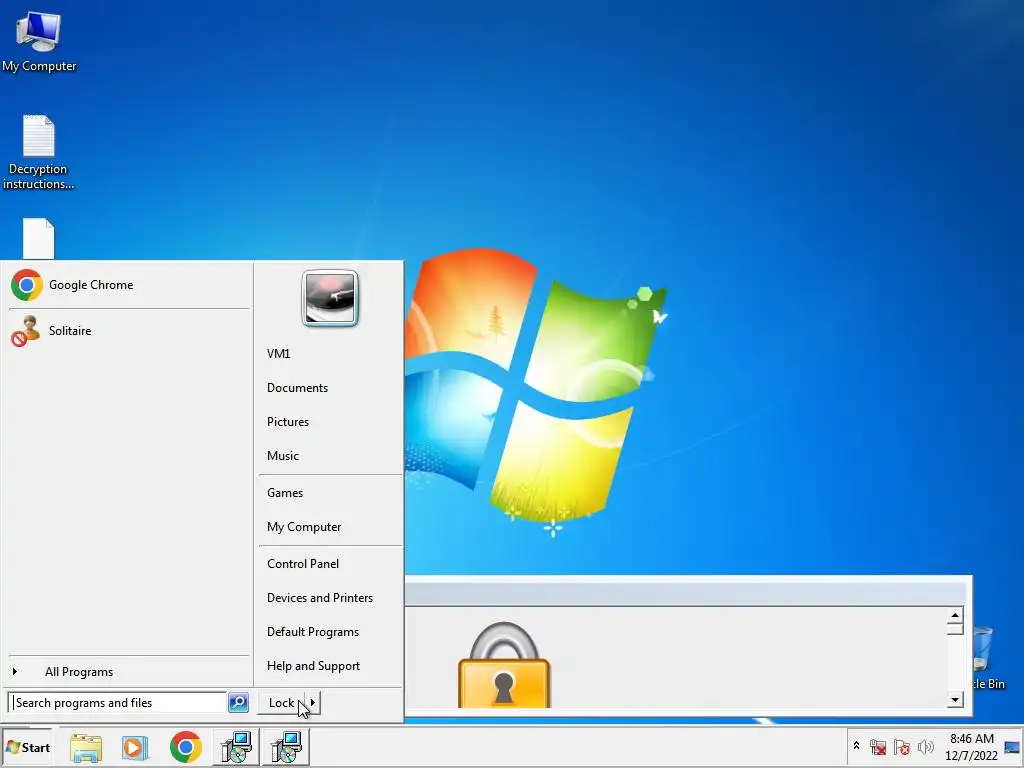The width and height of the screenshot is (1024, 768).
Task: Open Pictures from Start menu
Action: (288, 421)
